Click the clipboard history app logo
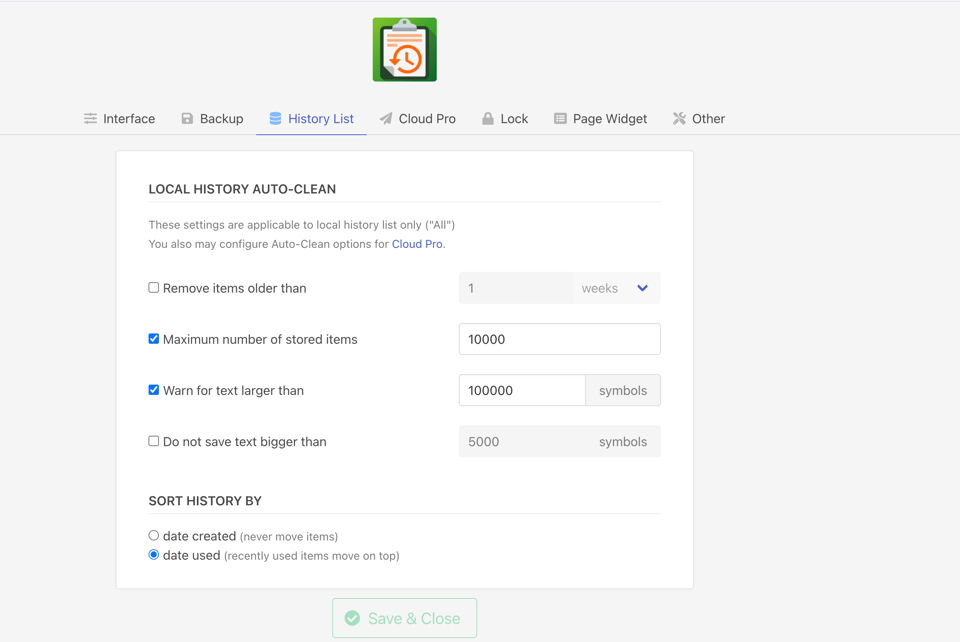Screen dimensions: 960x642 404,50
